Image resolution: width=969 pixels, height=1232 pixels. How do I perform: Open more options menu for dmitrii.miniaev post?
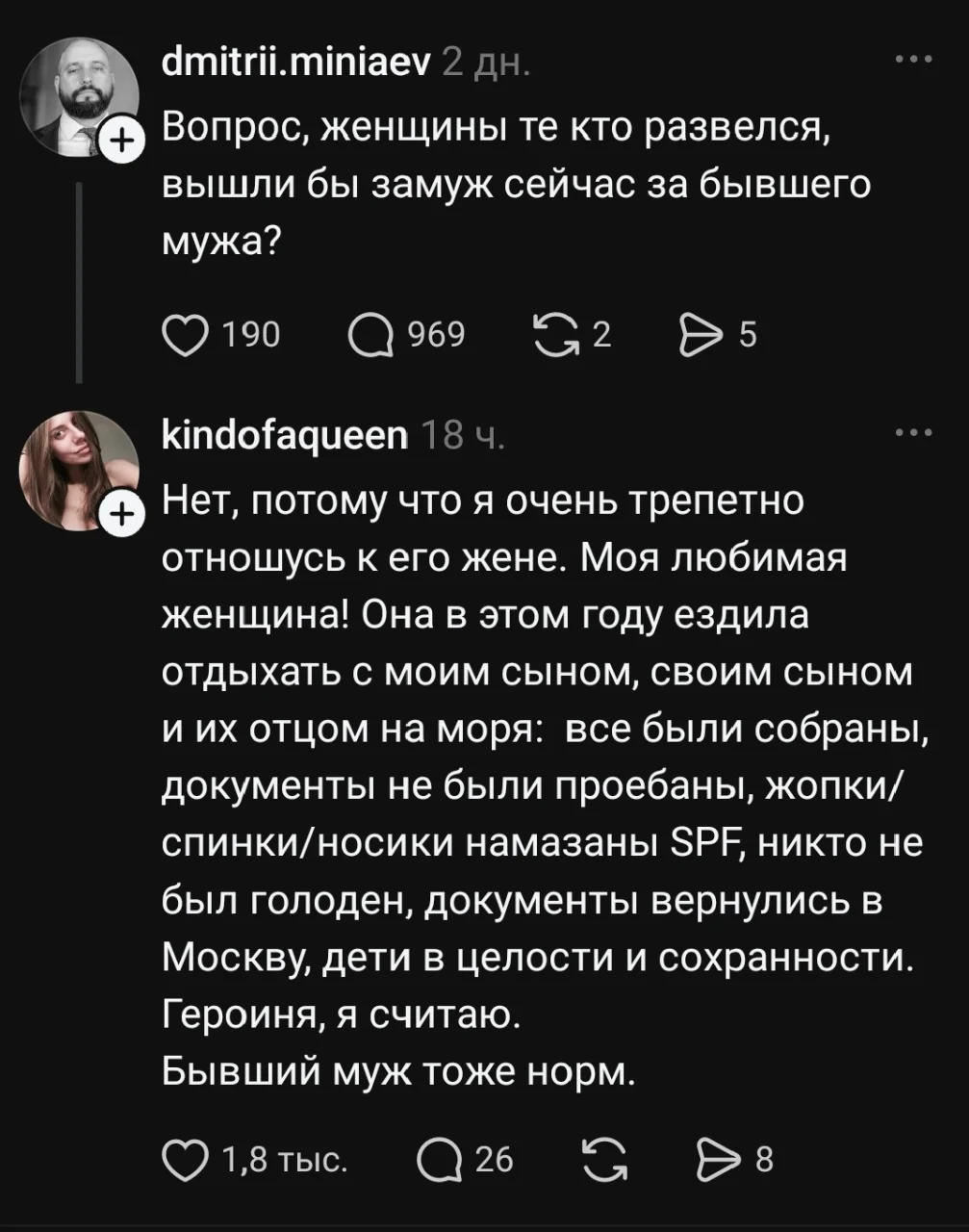point(913,61)
